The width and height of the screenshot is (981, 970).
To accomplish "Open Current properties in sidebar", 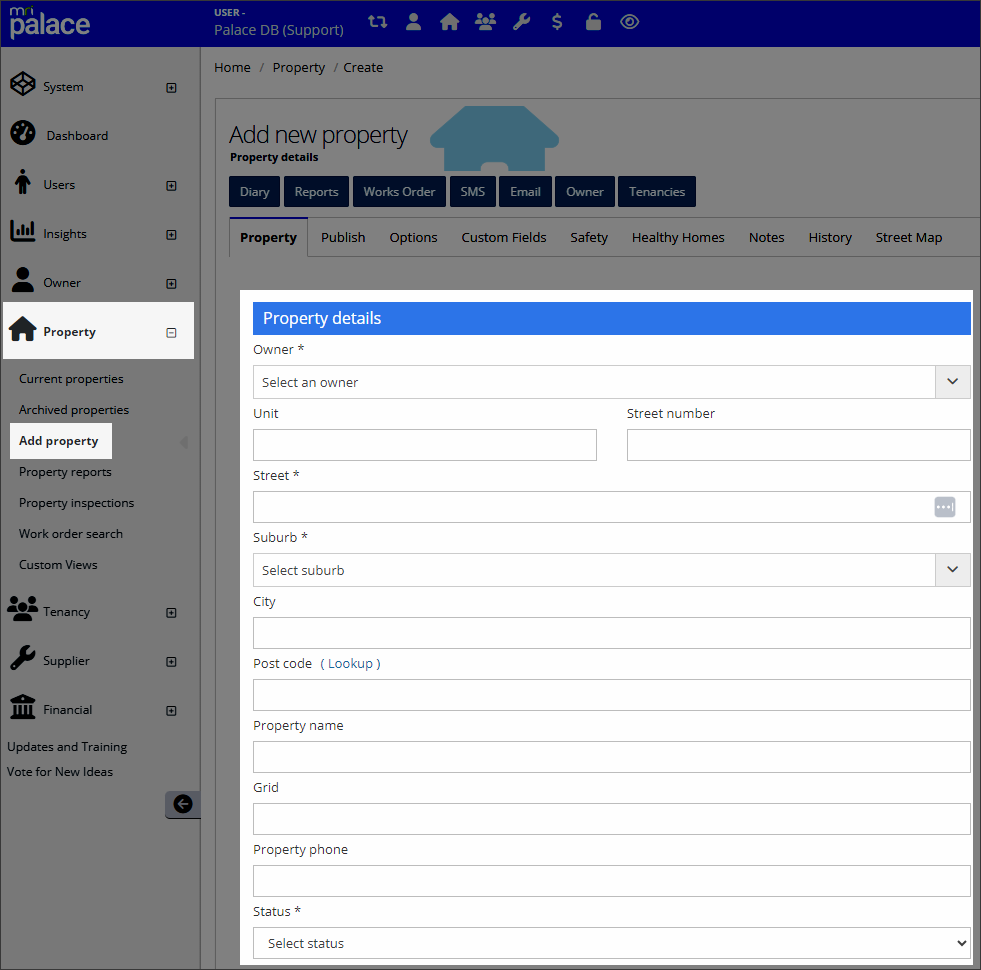I will [71, 379].
